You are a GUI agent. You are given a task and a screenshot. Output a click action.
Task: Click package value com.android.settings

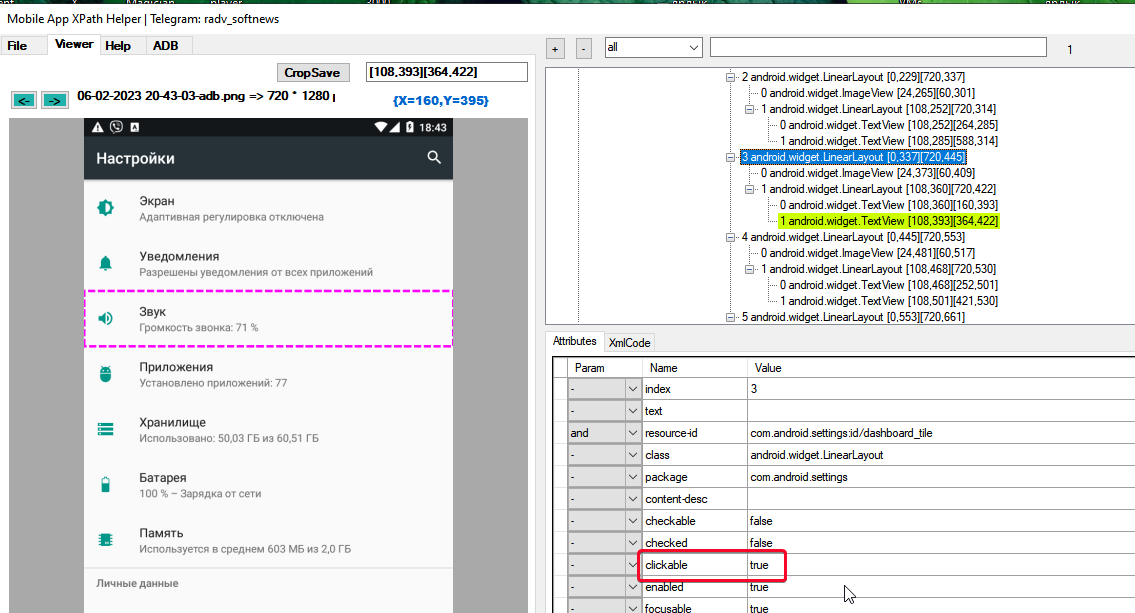click(x=798, y=477)
